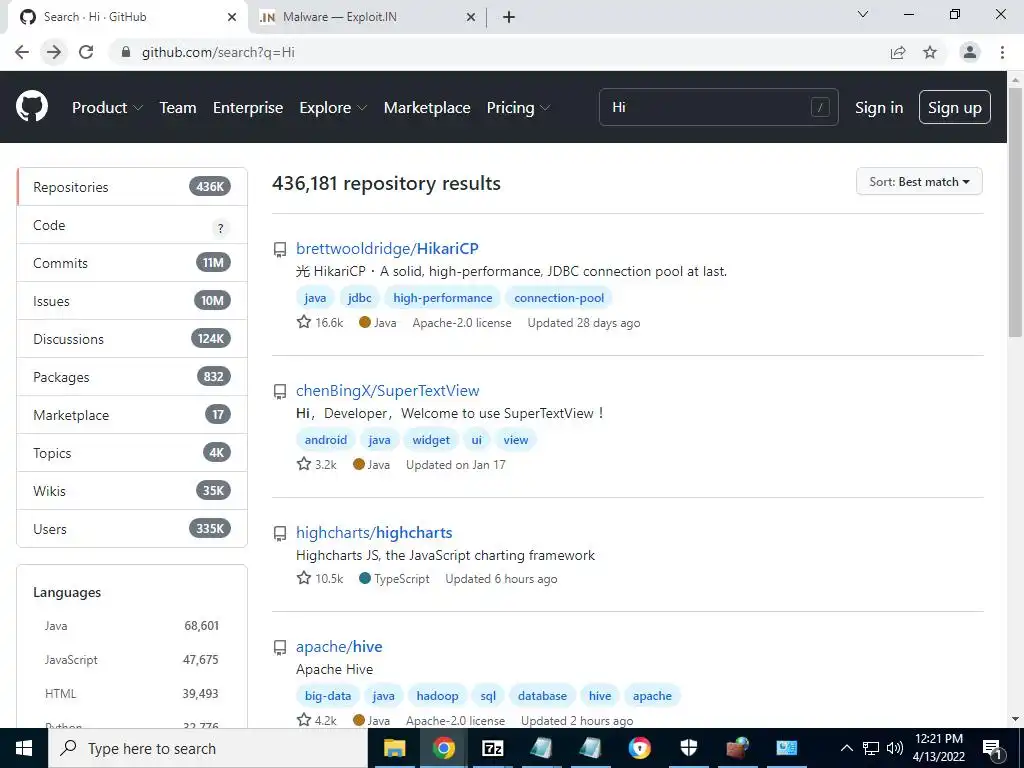Close the Malware — Exploit.IN tab

[471, 17]
